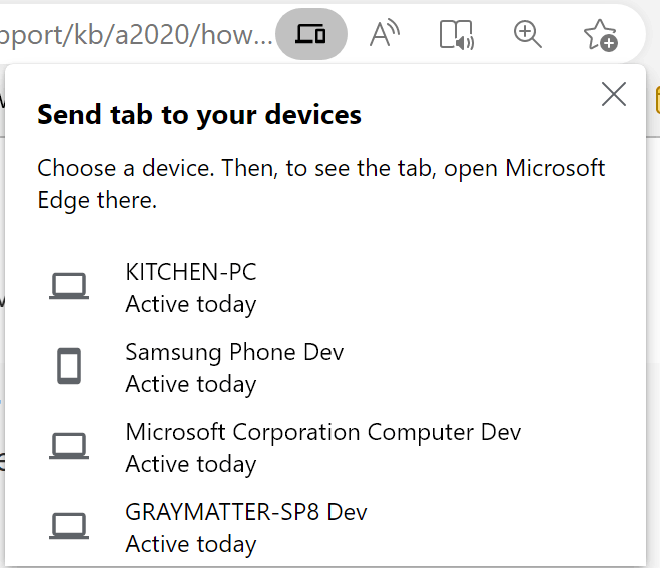Add page to favorites with the star icon
This screenshot has width=660, height=568.
pos(600,35)
